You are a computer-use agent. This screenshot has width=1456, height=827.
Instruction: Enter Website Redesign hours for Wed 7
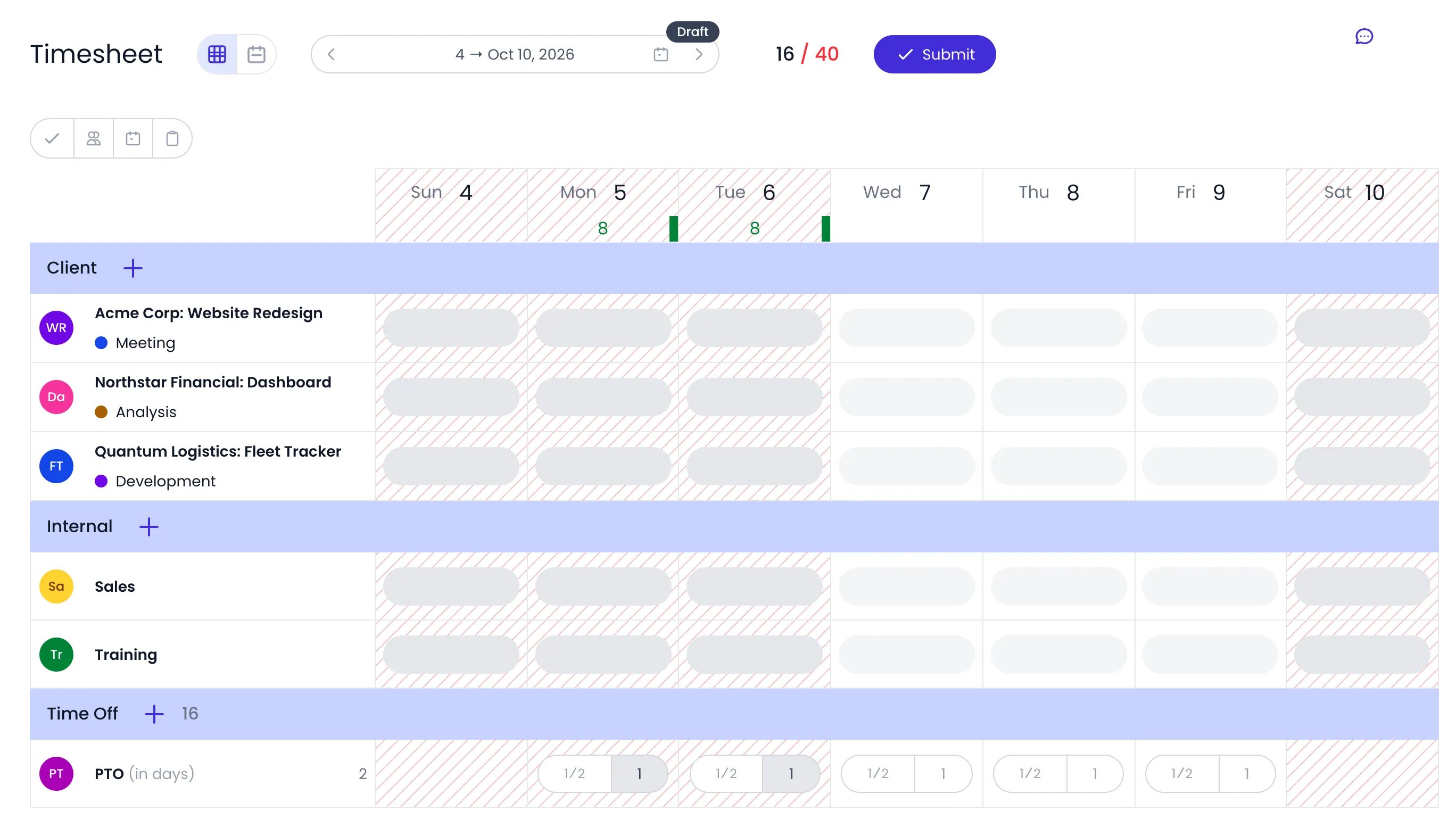tap(907, 328)
